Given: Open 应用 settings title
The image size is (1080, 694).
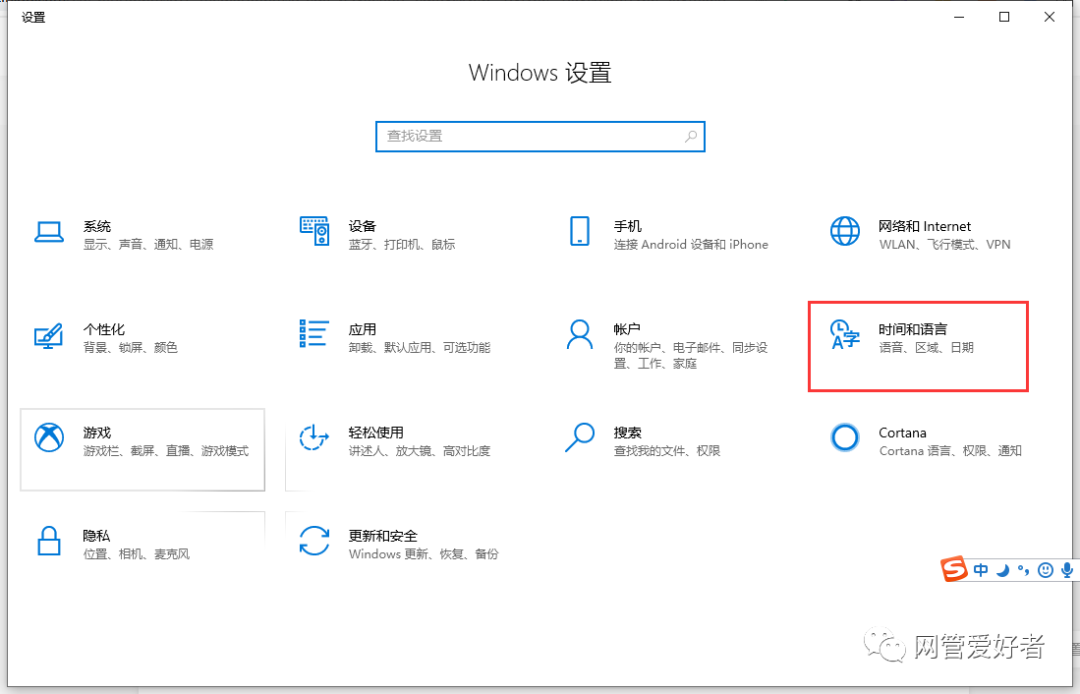Looking at the screenshot, I should (x=362, y=329).
